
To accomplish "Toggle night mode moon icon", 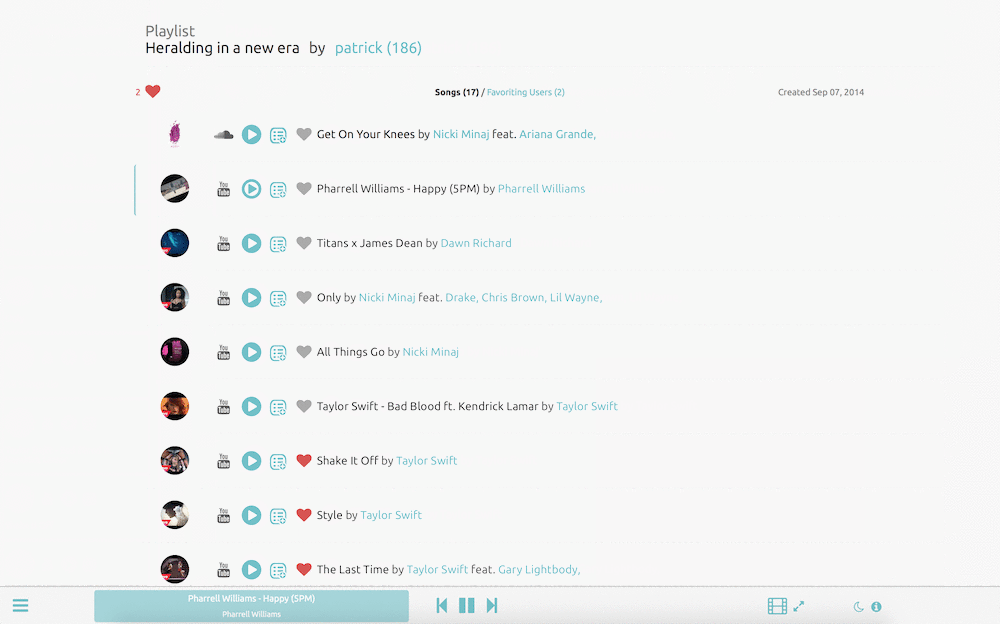I will coord(858,607).
